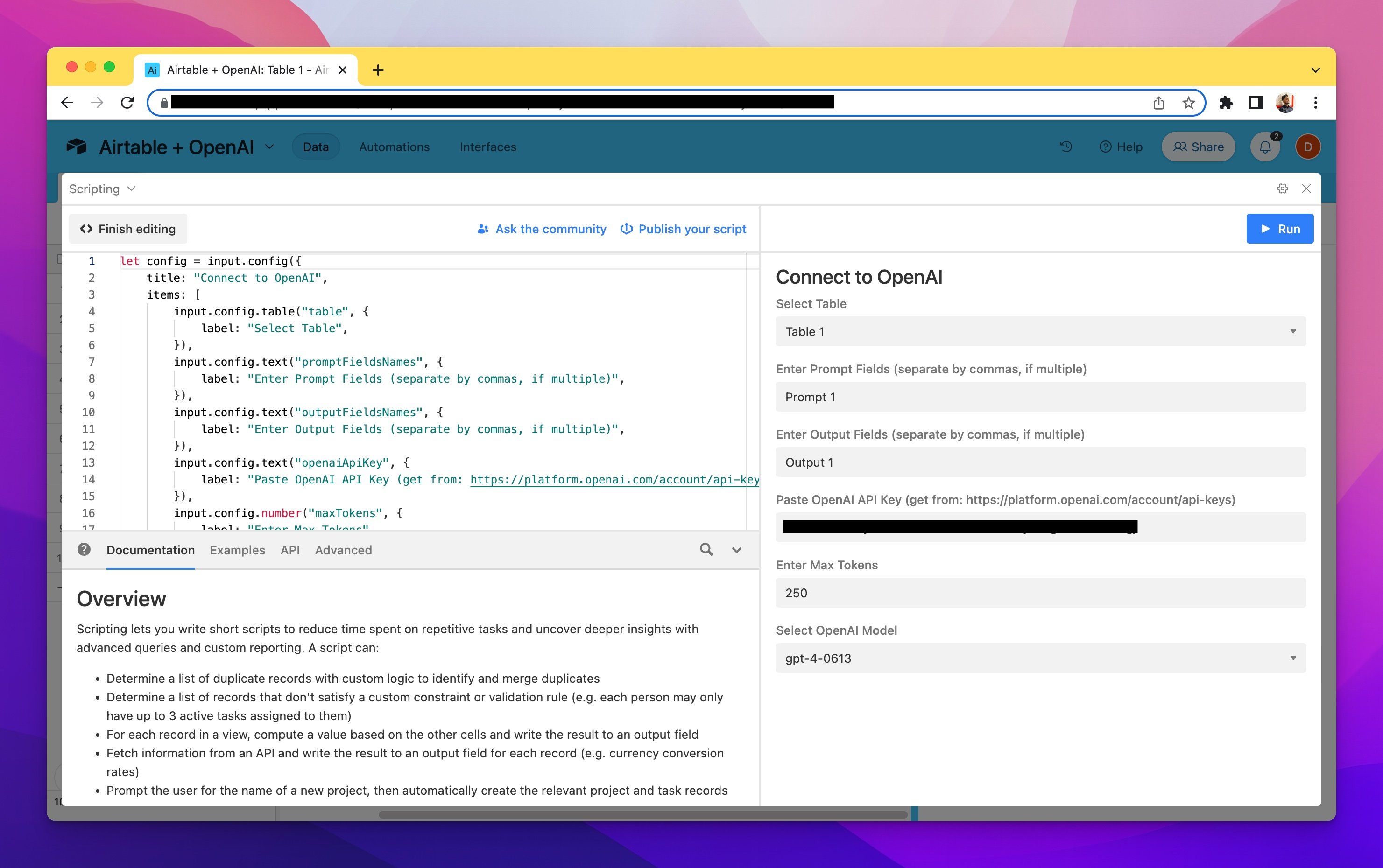Bookmark page with the star icon
1383x868 pixels.
tap(1188, 103)
